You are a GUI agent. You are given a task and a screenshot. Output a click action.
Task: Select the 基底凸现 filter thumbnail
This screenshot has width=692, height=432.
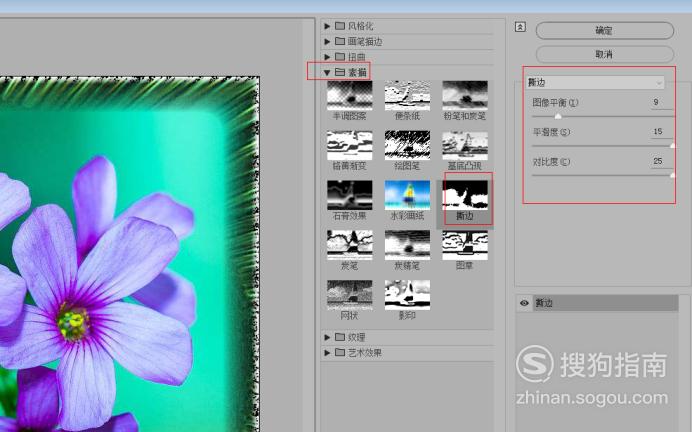click(x=465, y=146)
